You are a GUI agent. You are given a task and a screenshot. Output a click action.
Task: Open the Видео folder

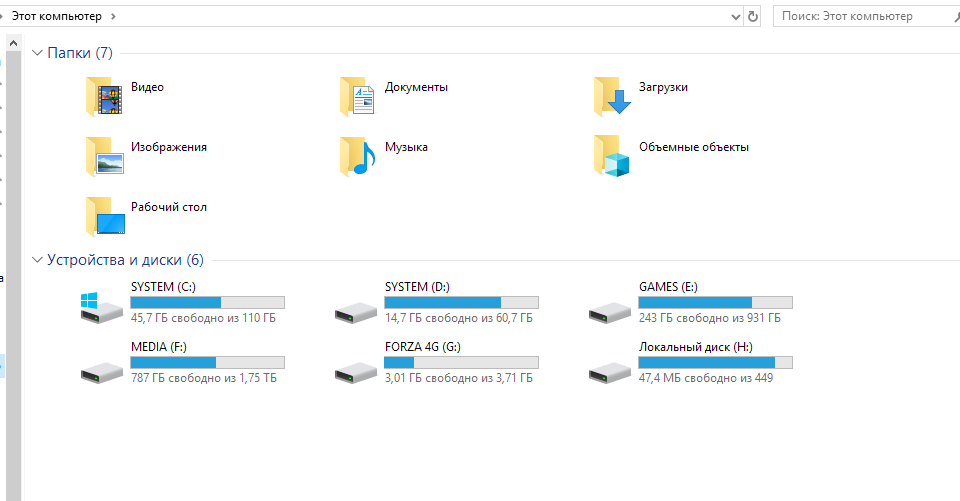pyautogui.click(x=147, y=87)
